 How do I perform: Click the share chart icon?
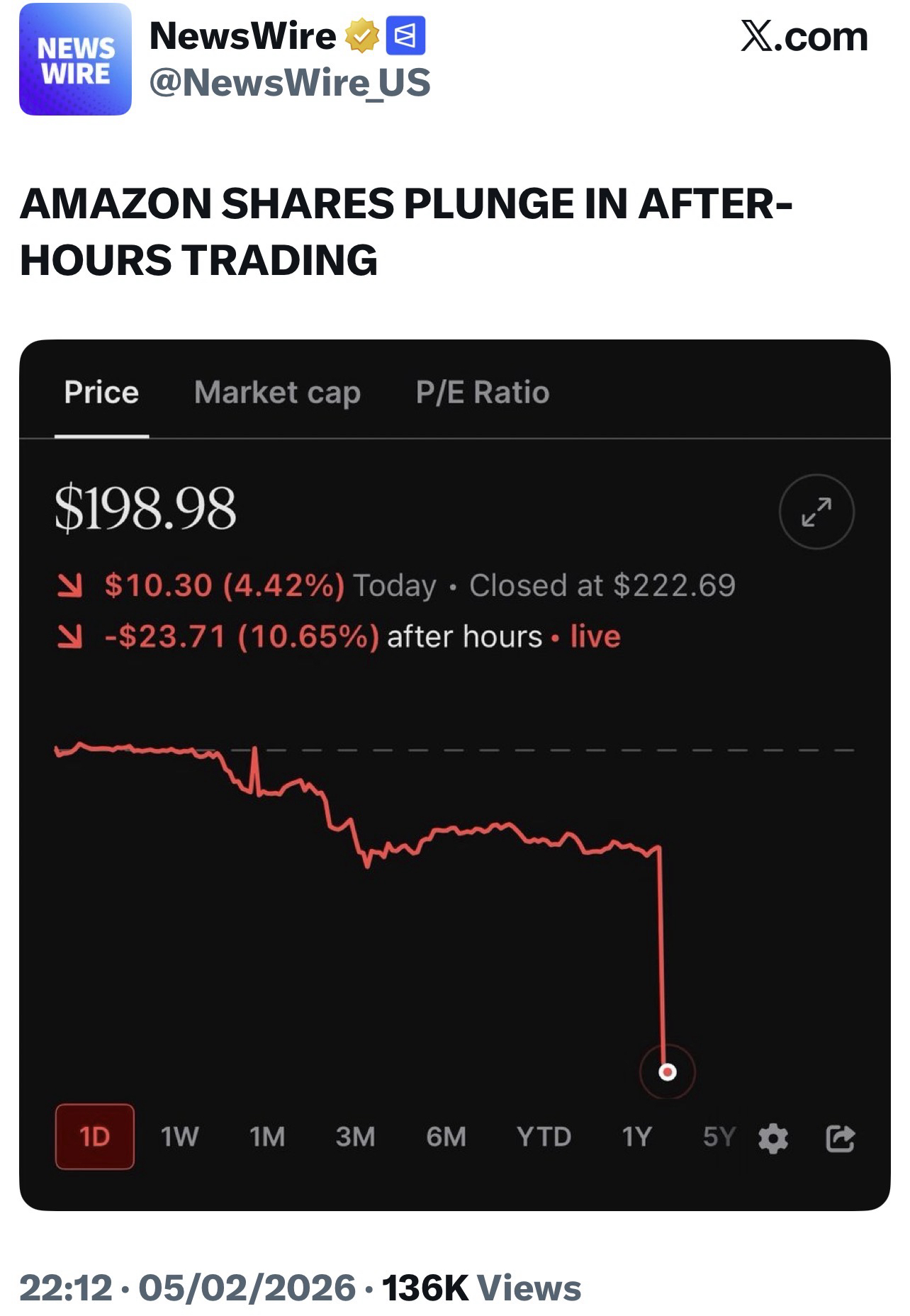(840, 1138)
